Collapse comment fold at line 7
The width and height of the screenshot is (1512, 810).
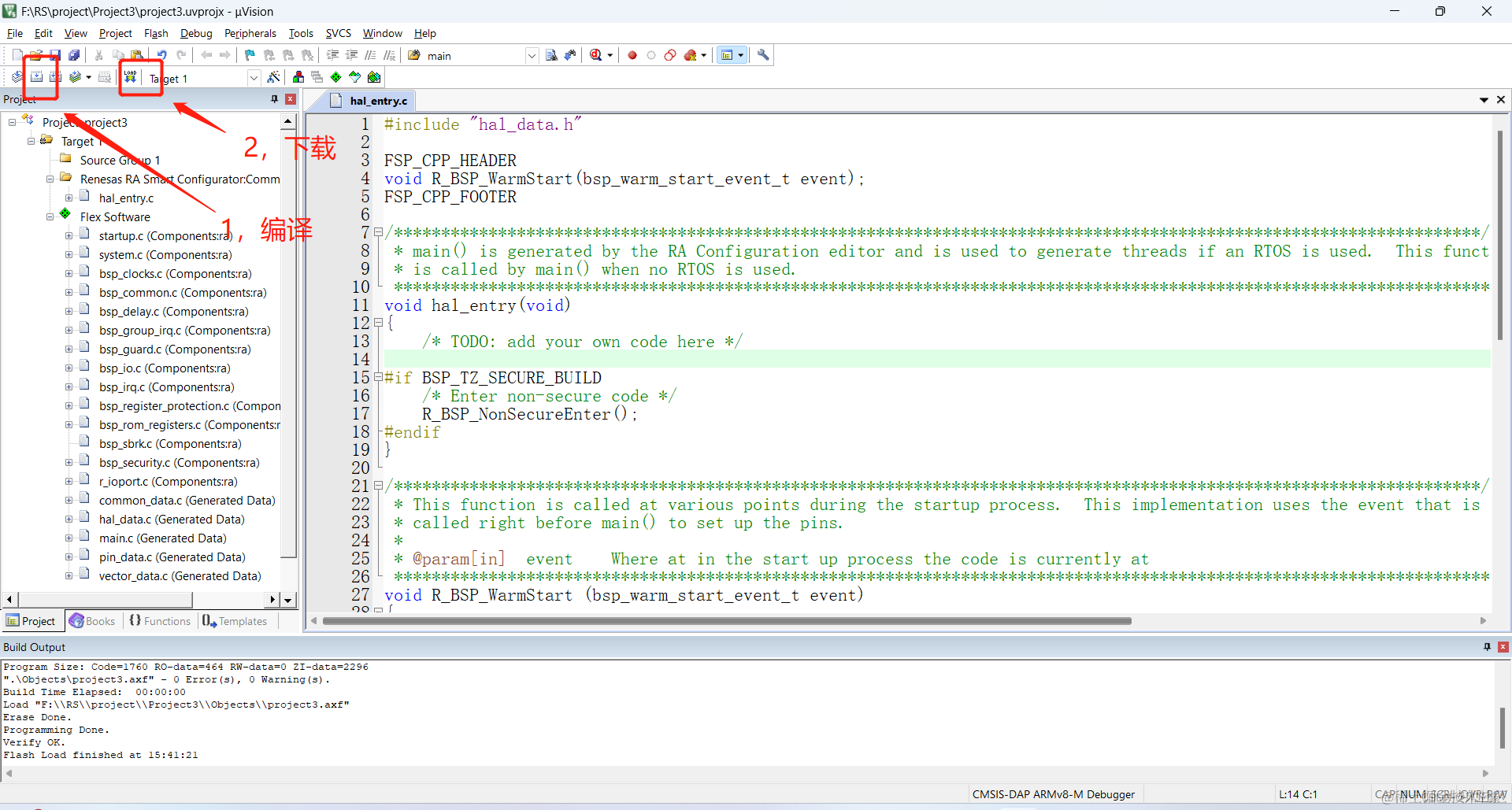pos(378,232)
